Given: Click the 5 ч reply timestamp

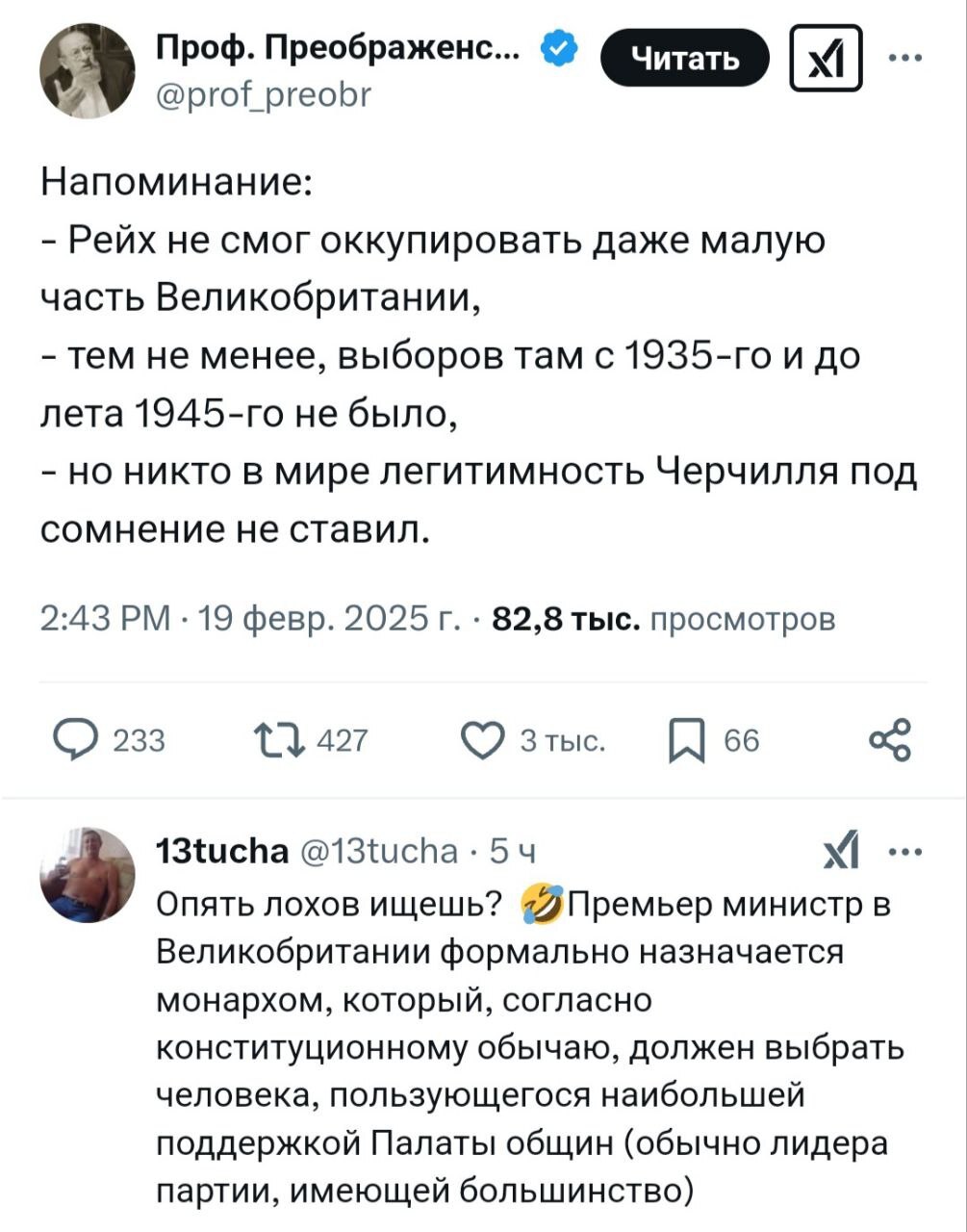Looking at the screenshot, I should click(513, 851).
